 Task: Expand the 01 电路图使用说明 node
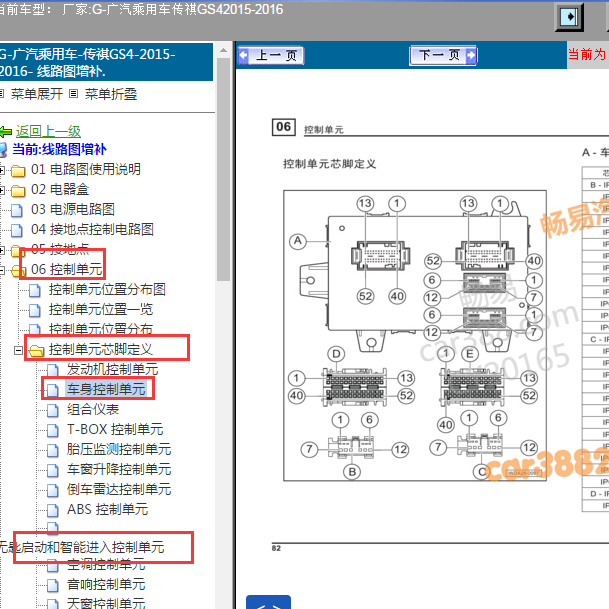point(2,170)
